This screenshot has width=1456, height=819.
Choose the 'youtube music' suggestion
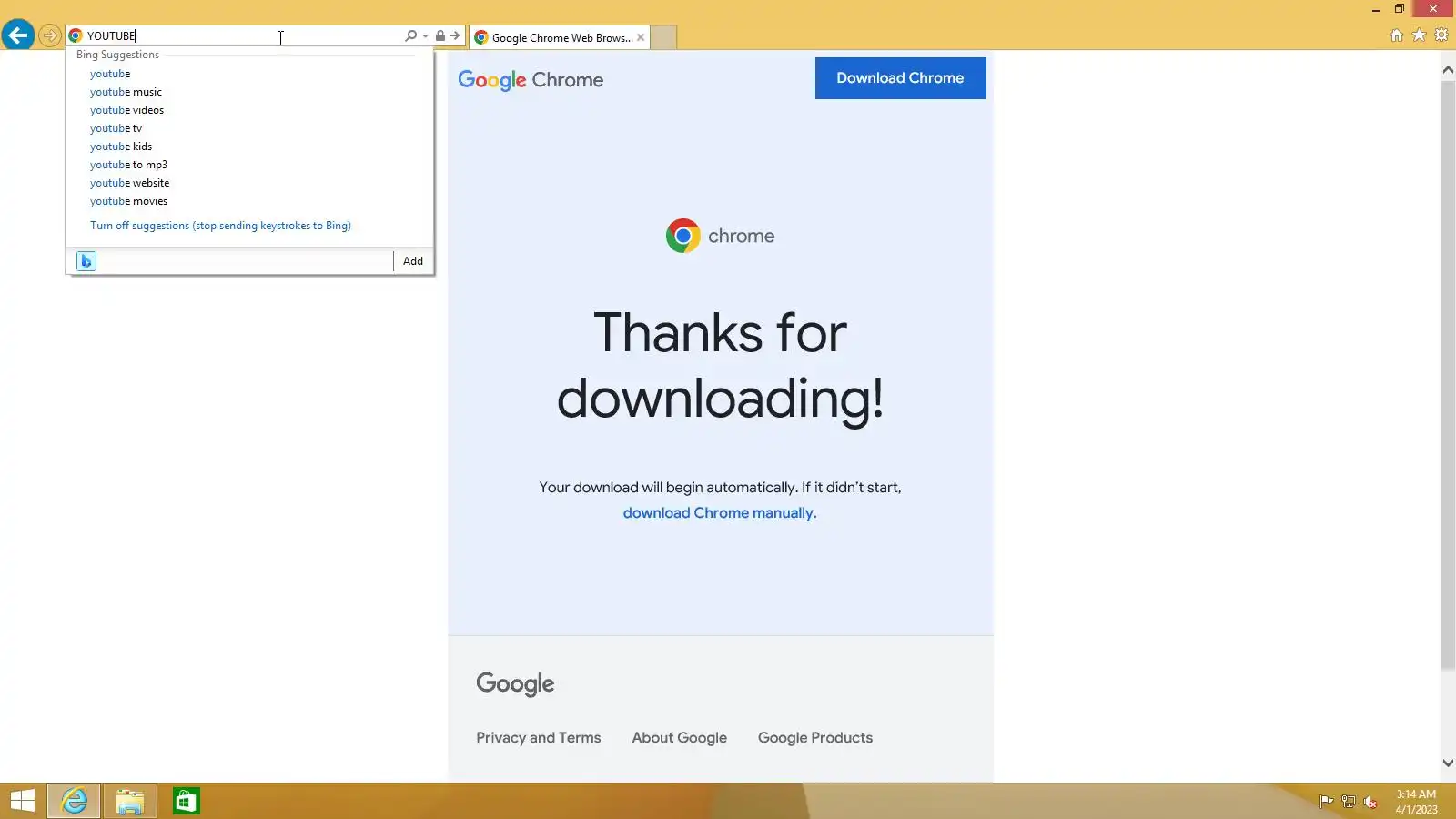coord(126,92)
